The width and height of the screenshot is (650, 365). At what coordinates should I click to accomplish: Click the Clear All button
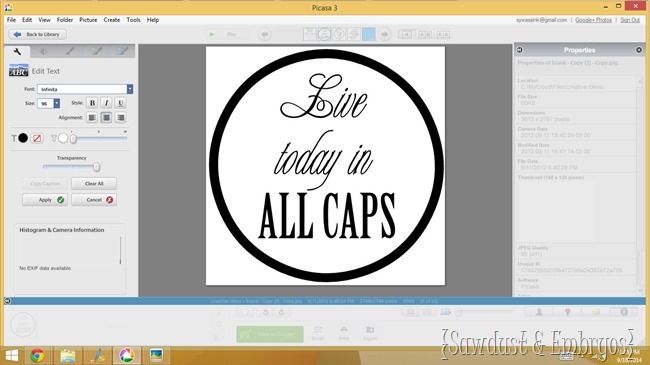pos(94,183)
